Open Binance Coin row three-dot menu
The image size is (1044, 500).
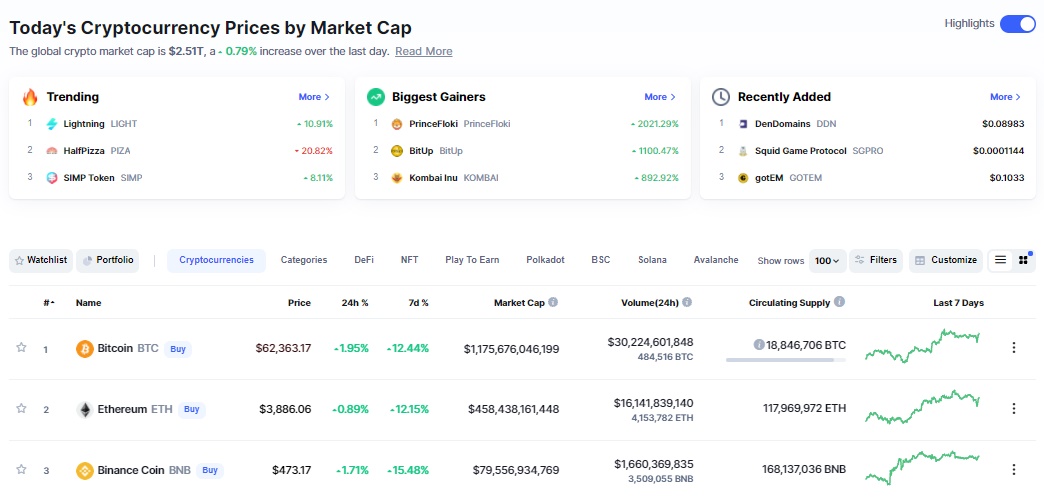pos(1014,470)
